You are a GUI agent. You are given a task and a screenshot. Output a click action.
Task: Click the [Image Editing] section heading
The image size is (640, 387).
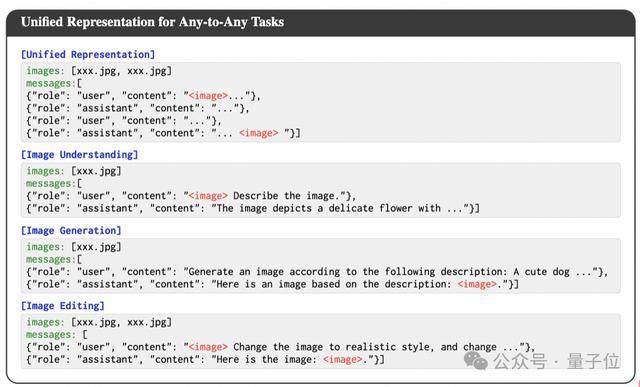(63, 306)
